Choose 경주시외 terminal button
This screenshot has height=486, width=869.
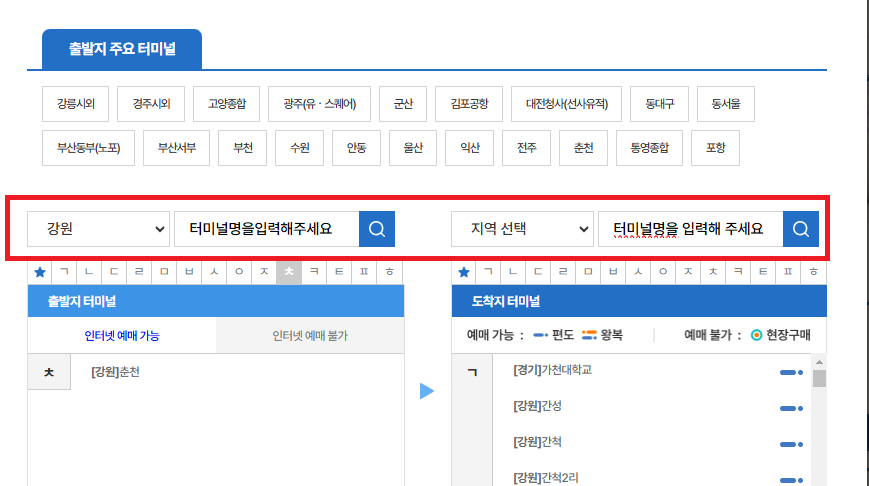pyautogui.click(x=151, y=104)
